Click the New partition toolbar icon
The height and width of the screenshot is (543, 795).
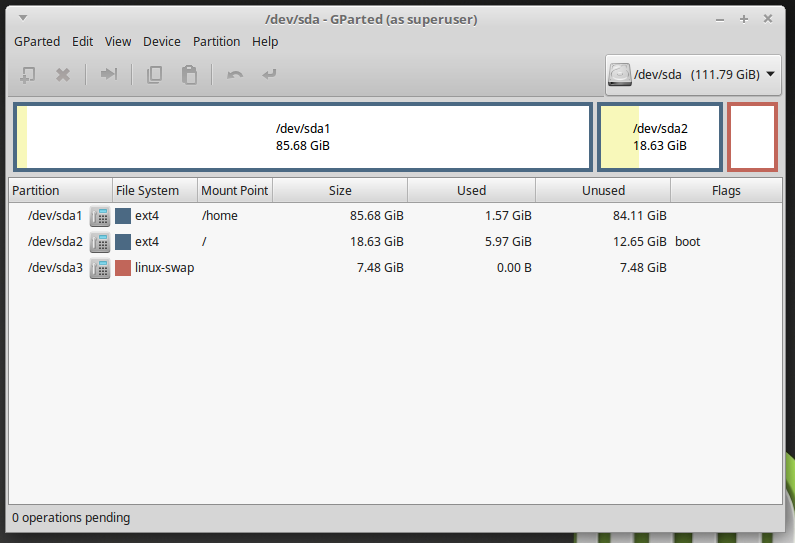click(x=28, y=74)
